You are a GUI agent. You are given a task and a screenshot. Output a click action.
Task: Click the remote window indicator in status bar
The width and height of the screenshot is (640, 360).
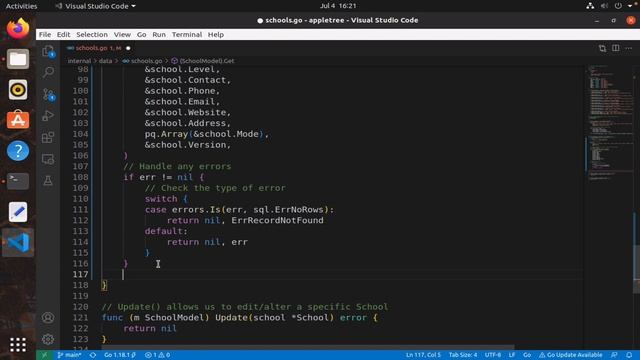tap(44, 355)
